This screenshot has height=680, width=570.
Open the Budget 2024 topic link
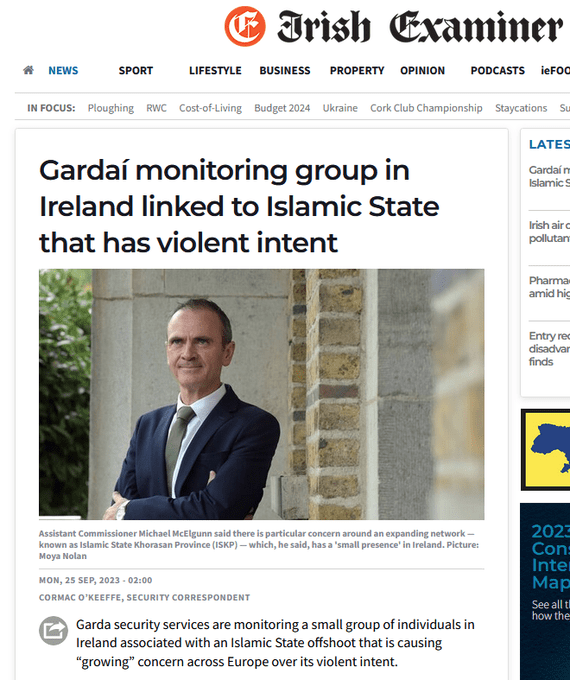point(282,108)
